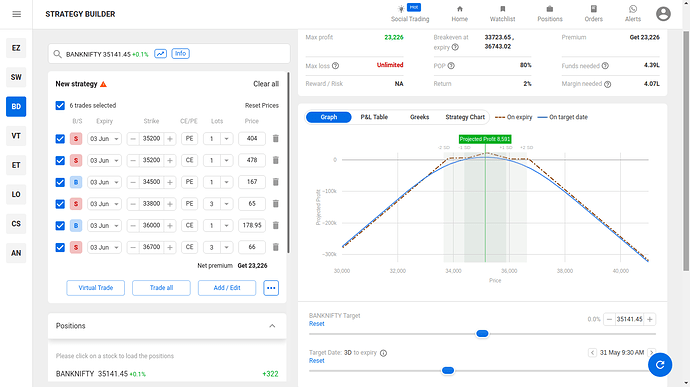Screen dimensions: 690x387
Task: Open lots dropdown for 33800 PE row
Action: click(217, 204)
